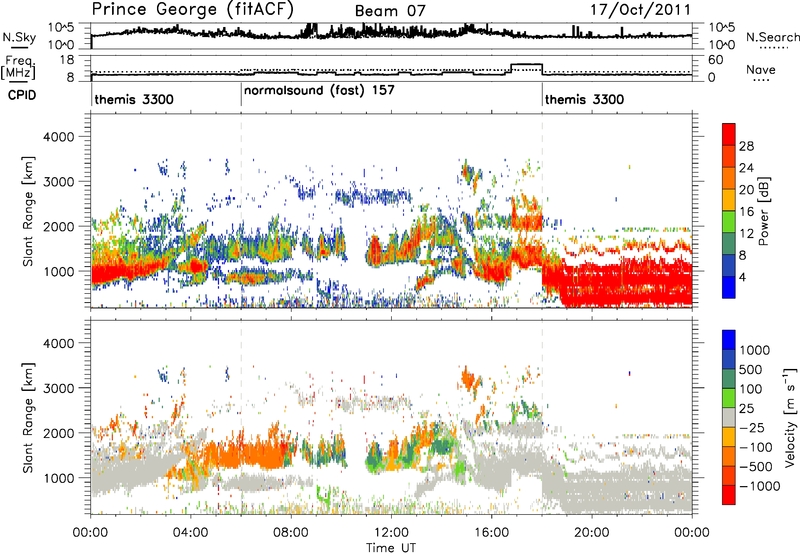Click the "08:00" time axis label
800x554 pixels.
pos(291,533)
